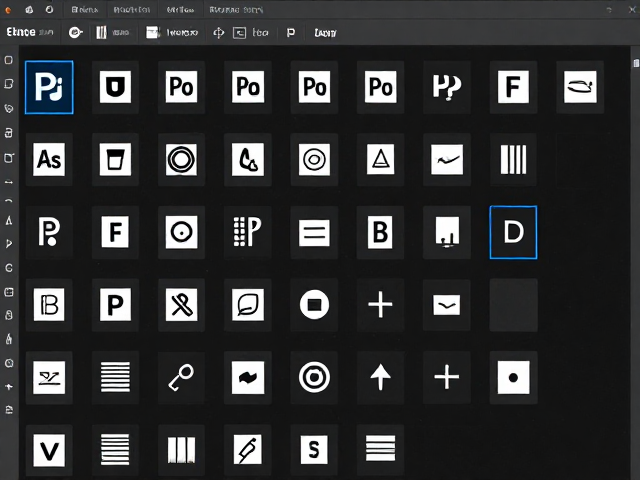Click the toolbar crosshair icon
This screenshot has height=480, width=640.
(x=219, y=33)
